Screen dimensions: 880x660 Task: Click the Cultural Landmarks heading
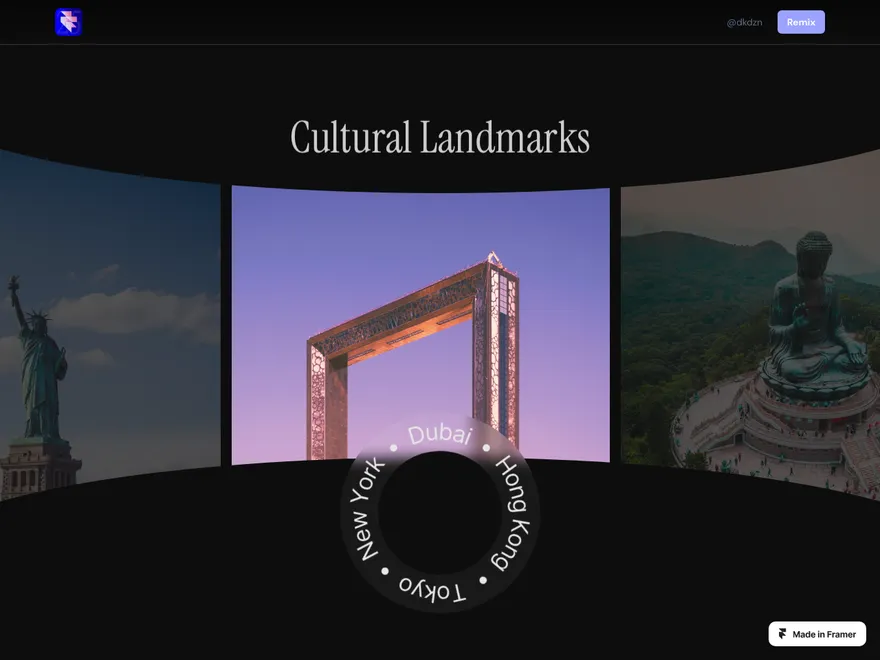[x=440, y=138]
